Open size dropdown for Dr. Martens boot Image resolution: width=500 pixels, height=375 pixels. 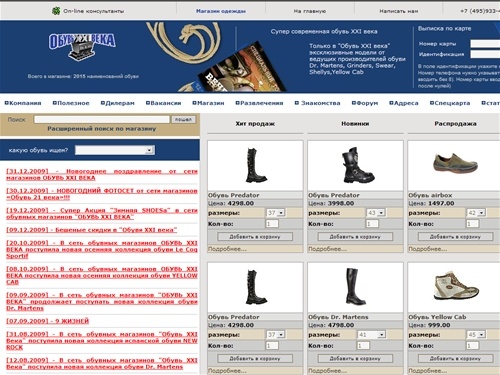pyautogui.click(x=372, y=335)
